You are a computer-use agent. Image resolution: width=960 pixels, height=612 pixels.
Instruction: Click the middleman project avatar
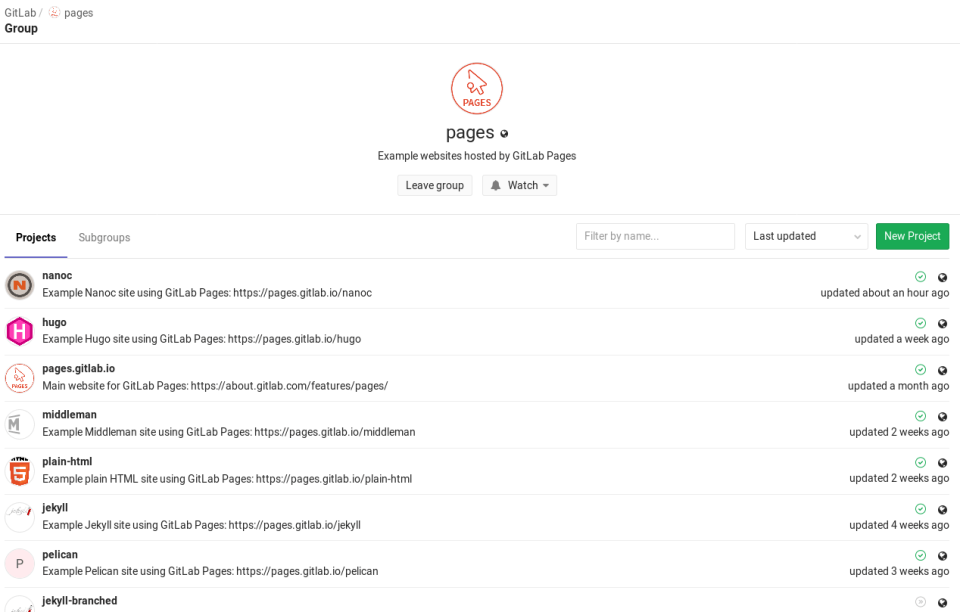[19, 424]
